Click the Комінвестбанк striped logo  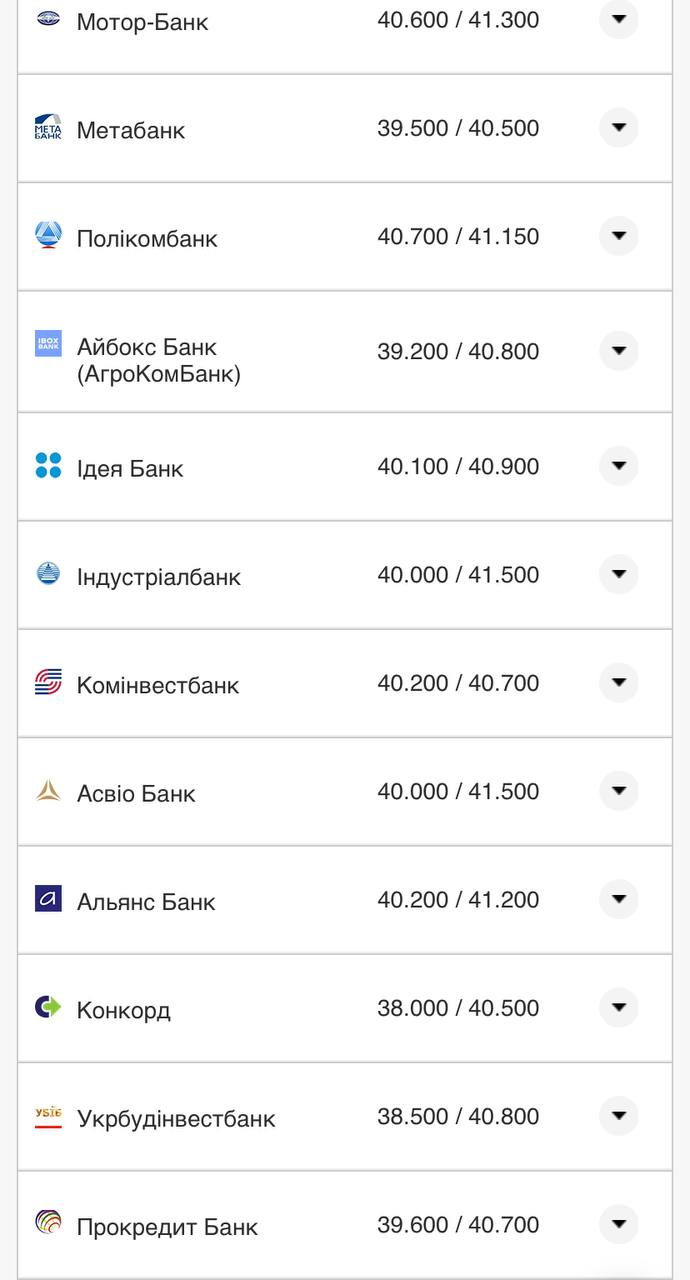tap(48, 682)
